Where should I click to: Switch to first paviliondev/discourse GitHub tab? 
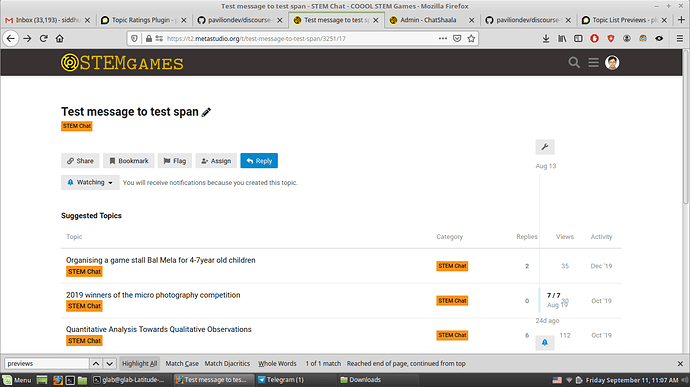[240, 20]
